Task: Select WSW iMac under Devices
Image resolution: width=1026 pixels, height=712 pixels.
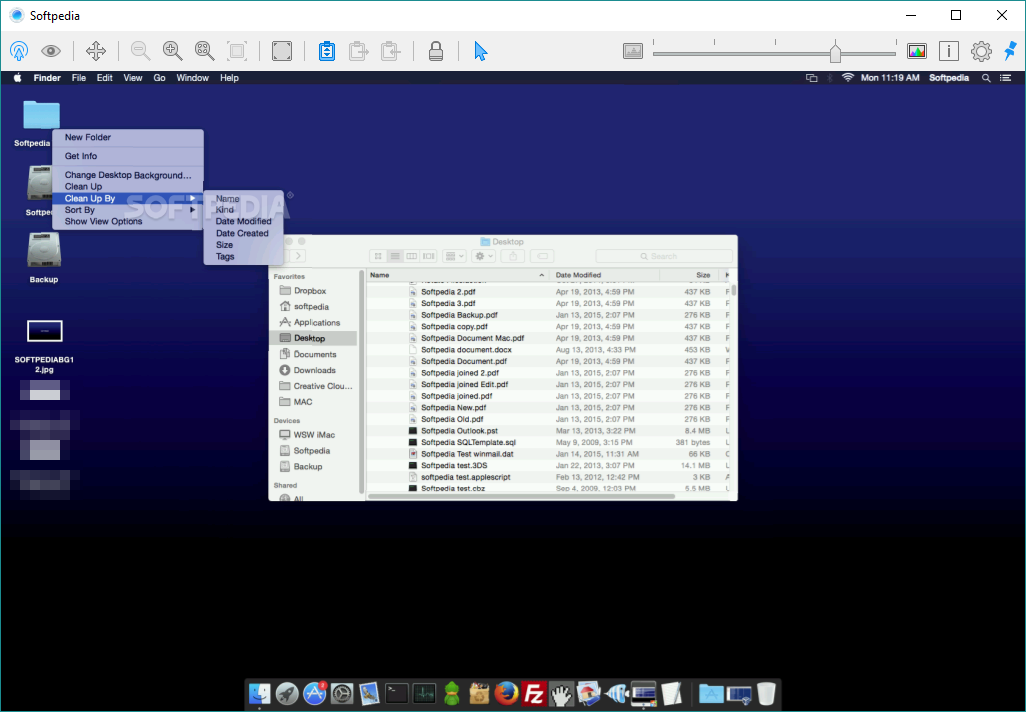Action: [x=314, y=435]
